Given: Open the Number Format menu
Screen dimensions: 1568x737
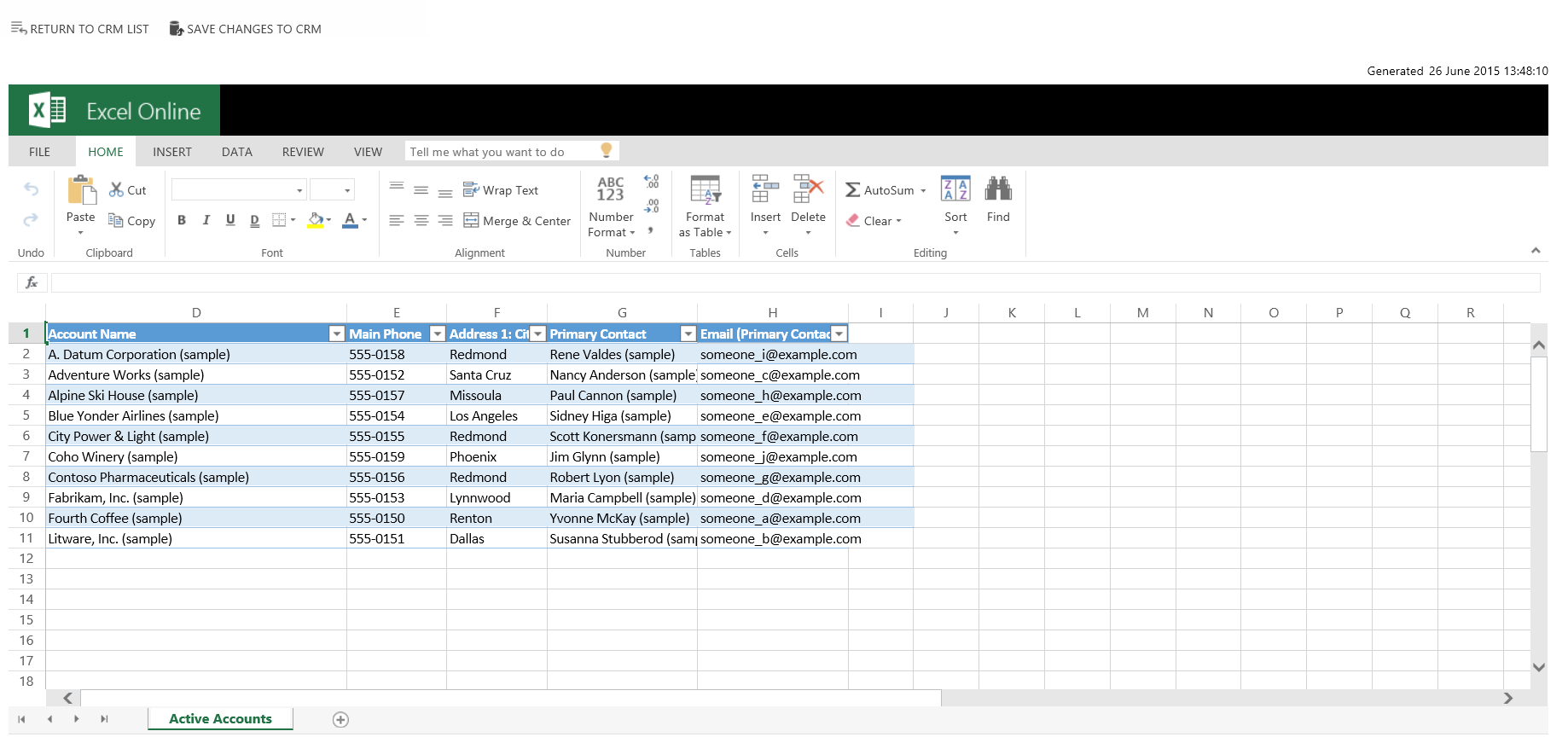Looking at the screenshot, I should pos(611,206).
